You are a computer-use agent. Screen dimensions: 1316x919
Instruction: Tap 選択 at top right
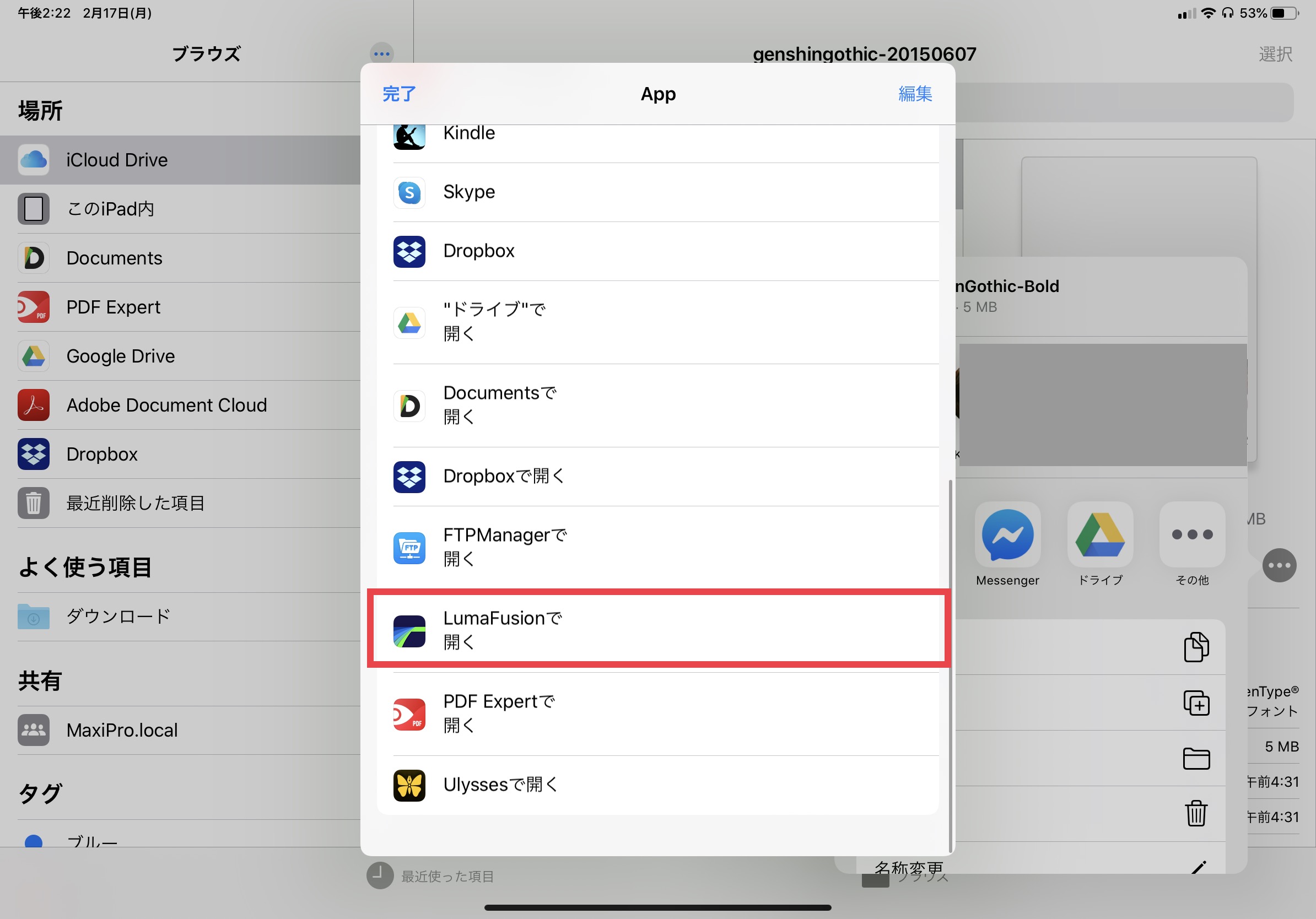[x=1274, y=55]
